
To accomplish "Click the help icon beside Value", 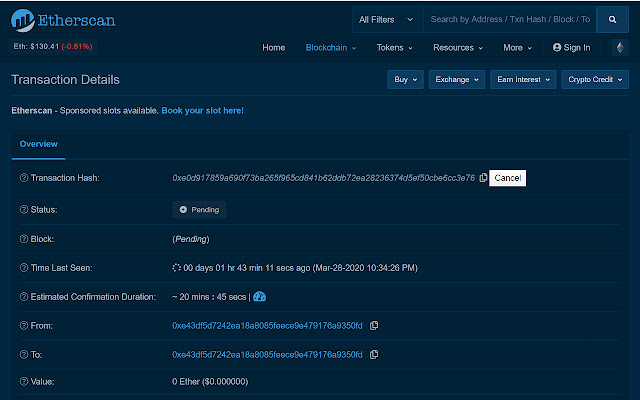I will click(x=24, y=382).
